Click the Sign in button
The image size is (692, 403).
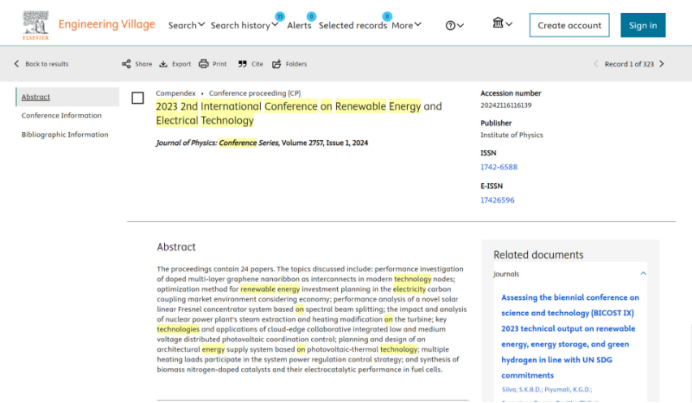(x=643, y=25)
